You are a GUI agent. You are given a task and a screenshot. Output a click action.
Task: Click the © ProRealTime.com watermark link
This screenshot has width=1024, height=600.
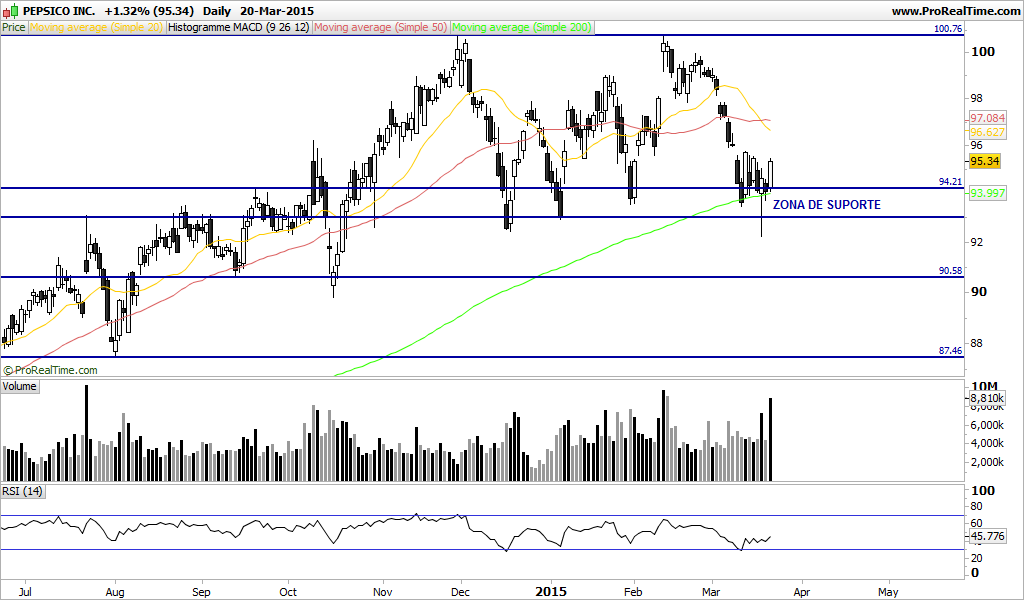point(50,370)
